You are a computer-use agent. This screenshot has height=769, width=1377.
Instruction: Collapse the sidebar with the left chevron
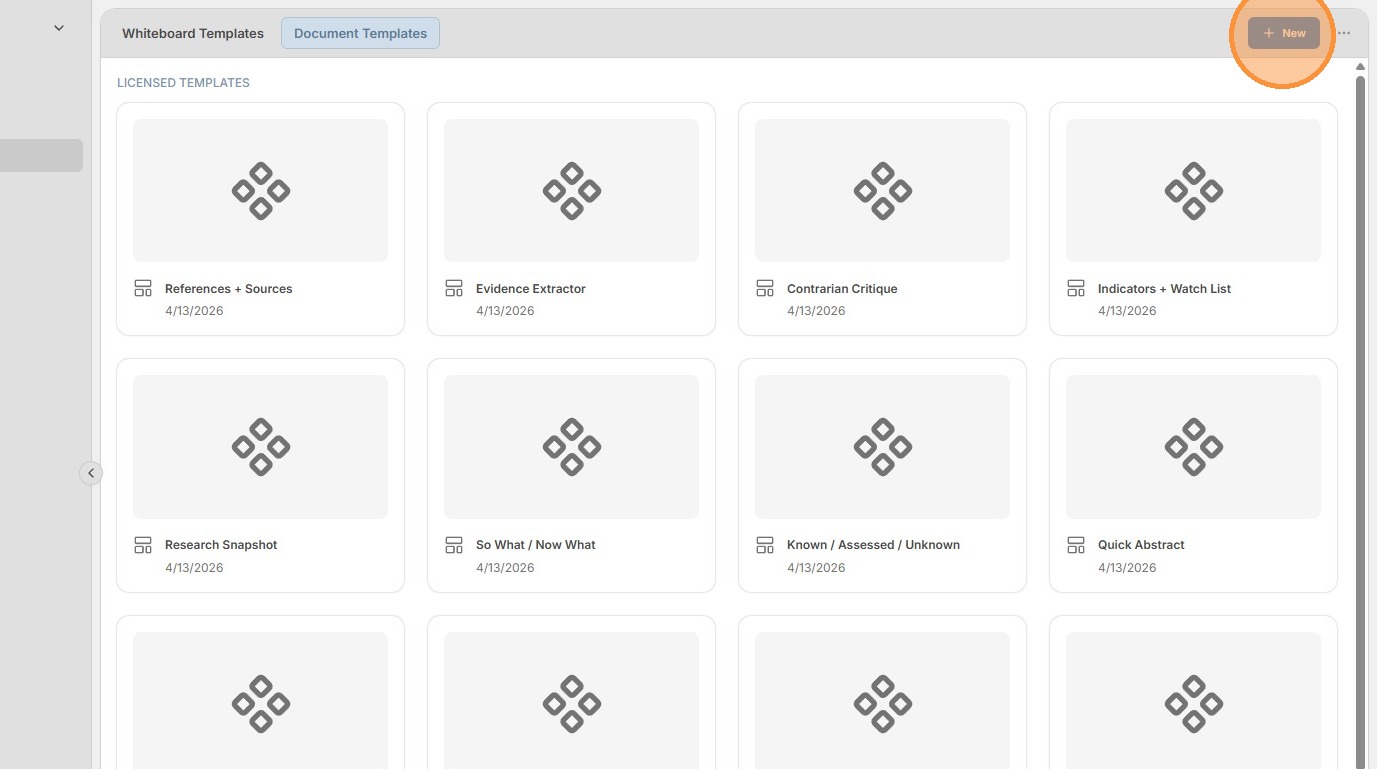coord(91,473)
